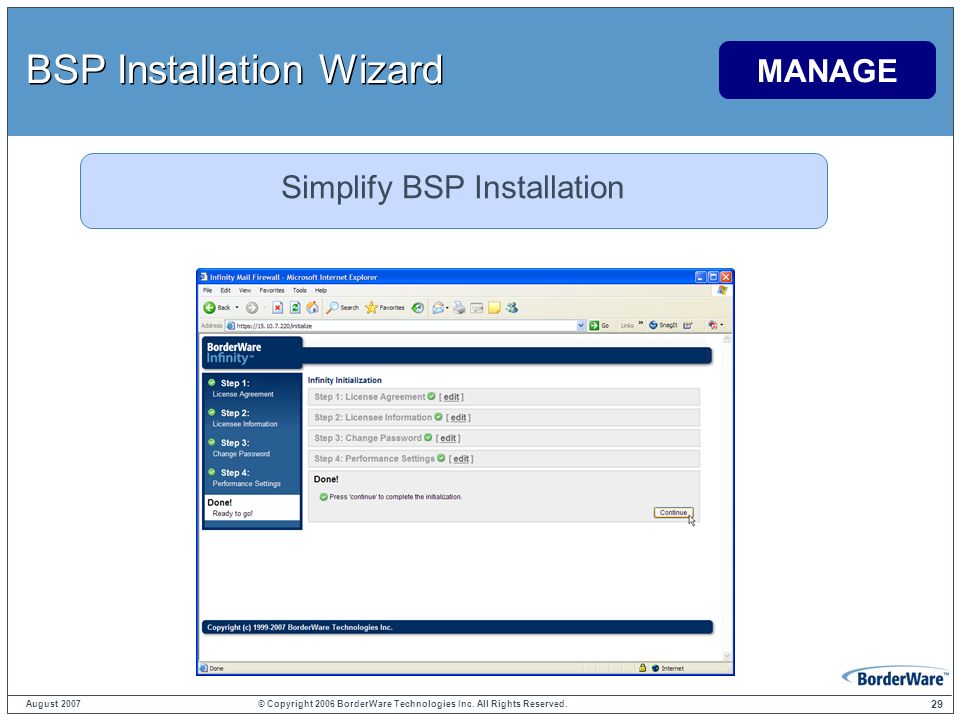
Task: Select Step 3 Change Password in sidebar
Action: [252, 448]
